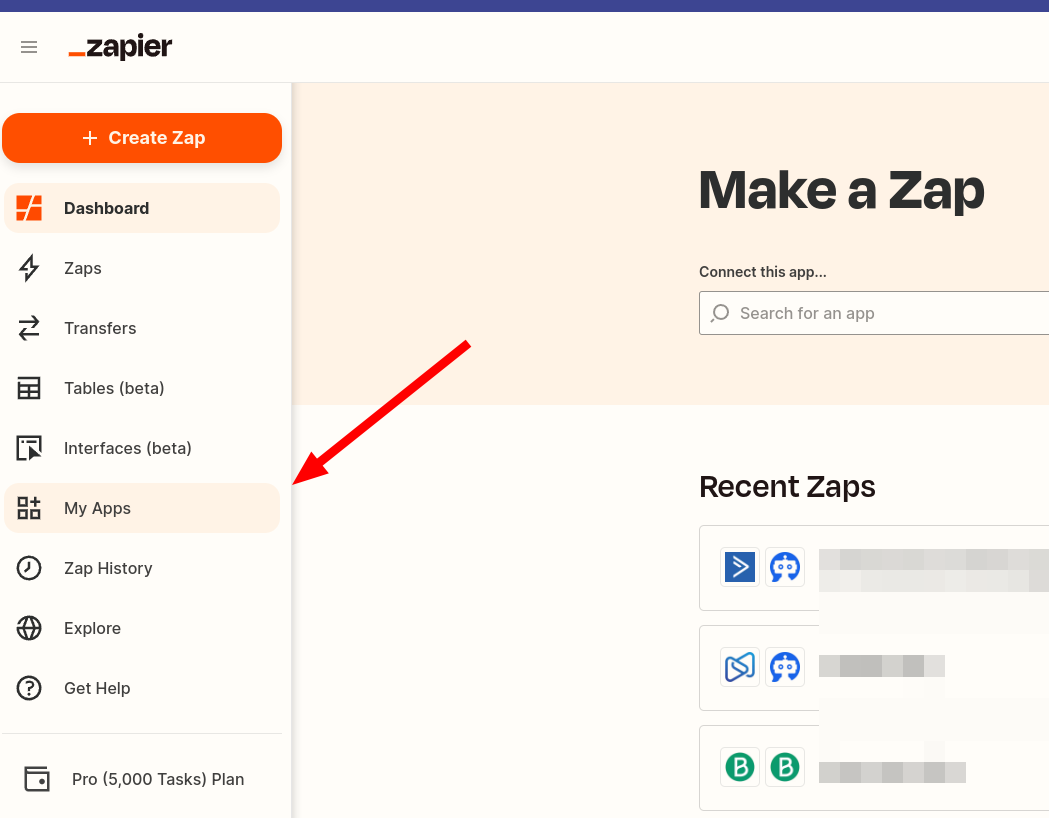Open Tables (beta) menu label
Screen dimensions: 1049x818
pos(114,388)
